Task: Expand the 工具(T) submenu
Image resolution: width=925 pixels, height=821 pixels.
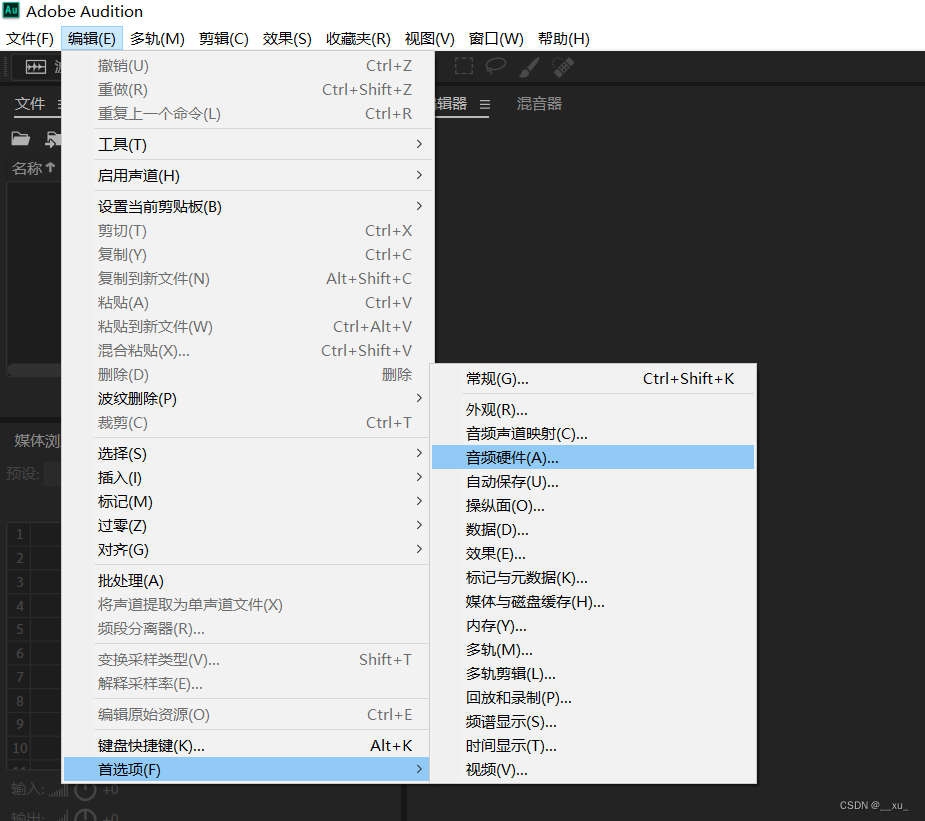Action: 248,145
